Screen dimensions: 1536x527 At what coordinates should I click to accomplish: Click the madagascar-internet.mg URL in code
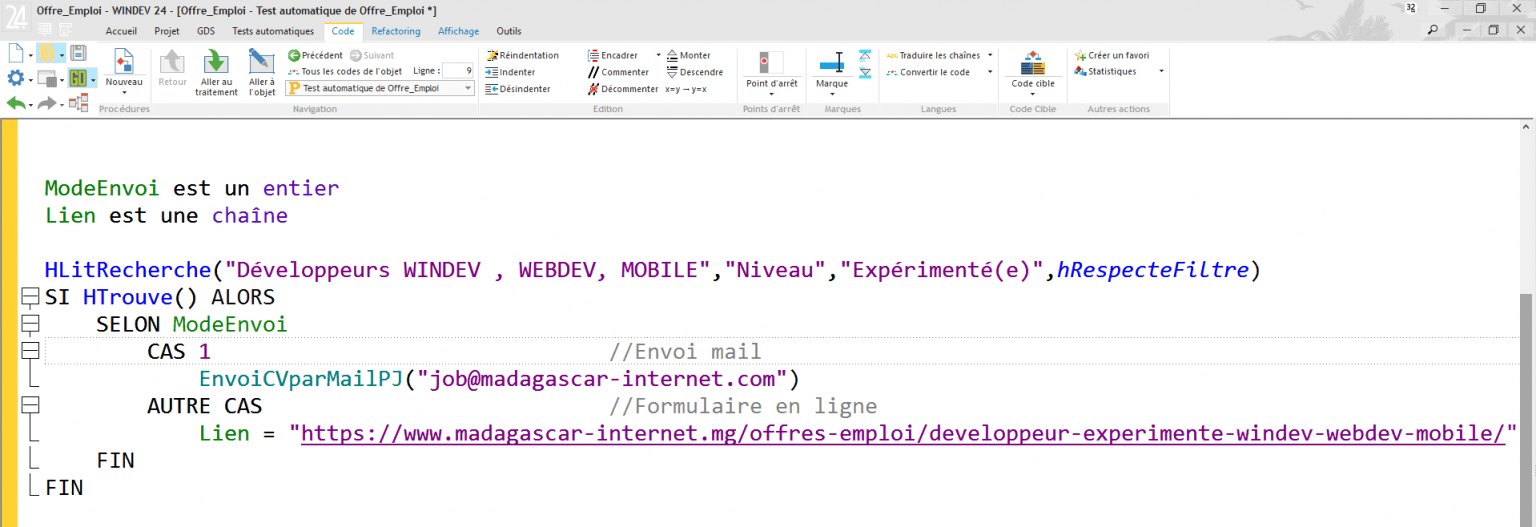pyautogui.click(x=903, y=434)
